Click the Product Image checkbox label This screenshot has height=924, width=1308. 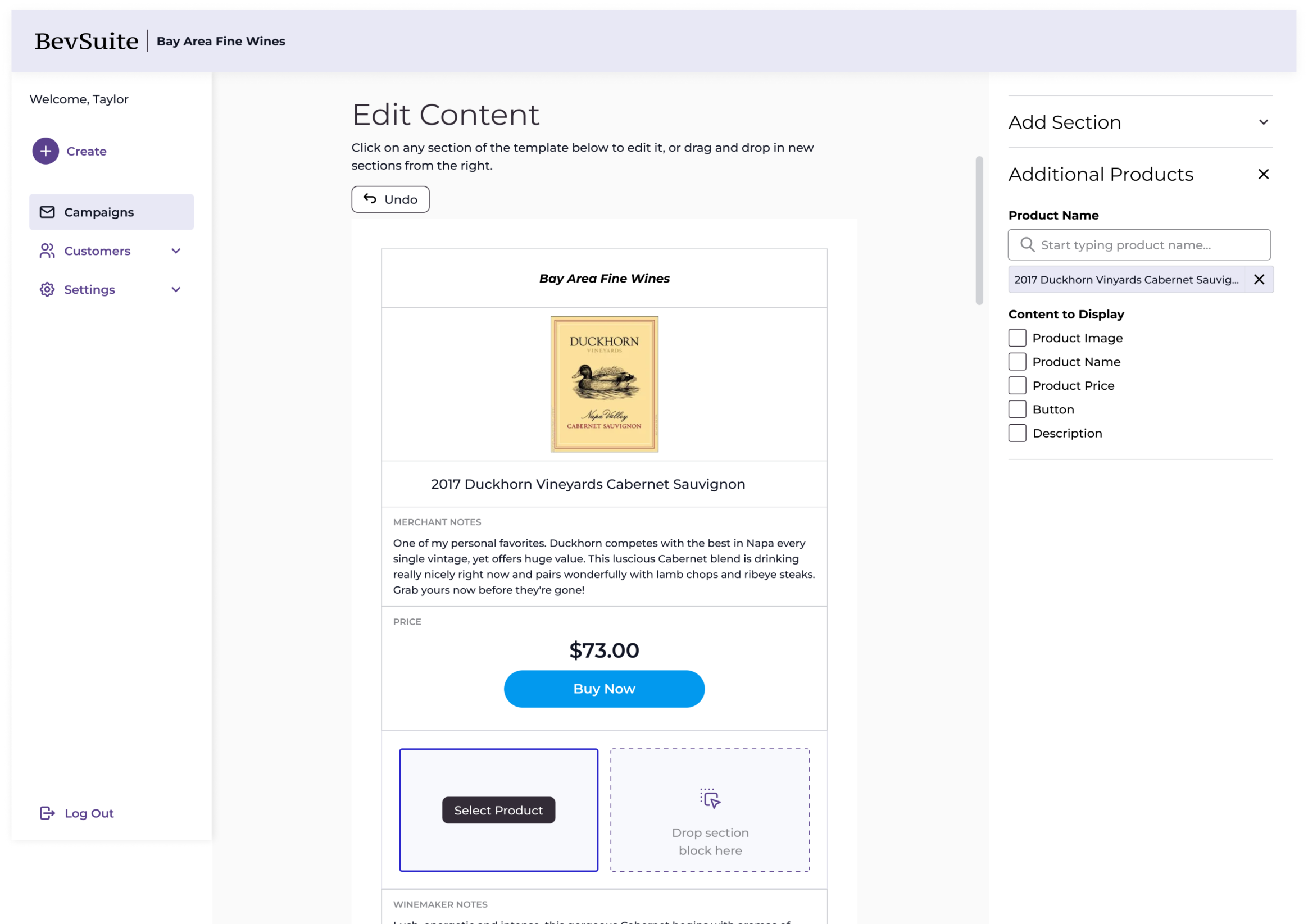pos(1078,338)
